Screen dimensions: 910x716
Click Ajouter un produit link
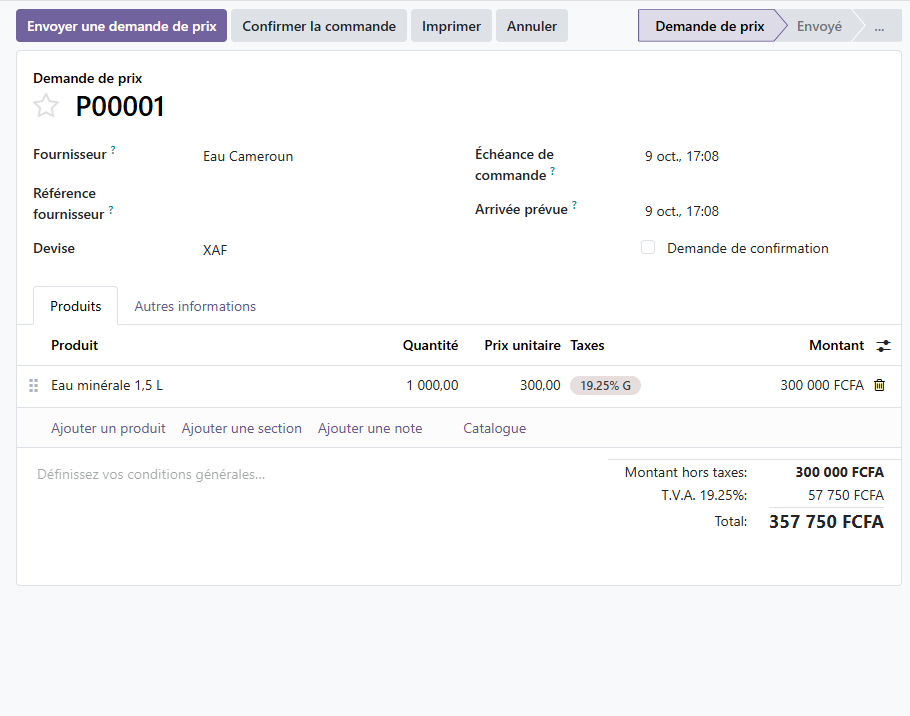[108, 428]
